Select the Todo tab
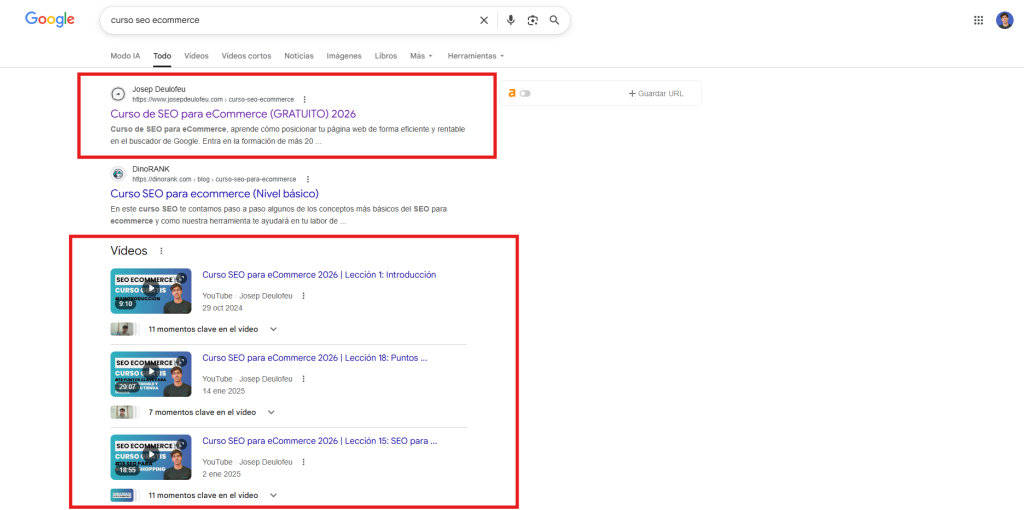Screen dimensions: 1024x510 coord(162,56)
